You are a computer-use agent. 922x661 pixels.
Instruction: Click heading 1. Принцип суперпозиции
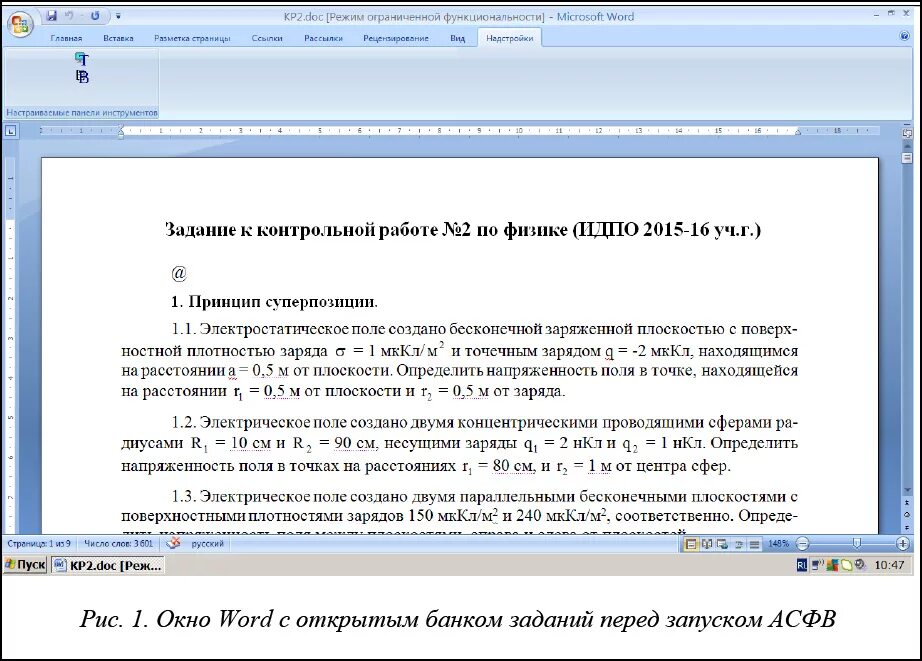[x=274, y=302]
